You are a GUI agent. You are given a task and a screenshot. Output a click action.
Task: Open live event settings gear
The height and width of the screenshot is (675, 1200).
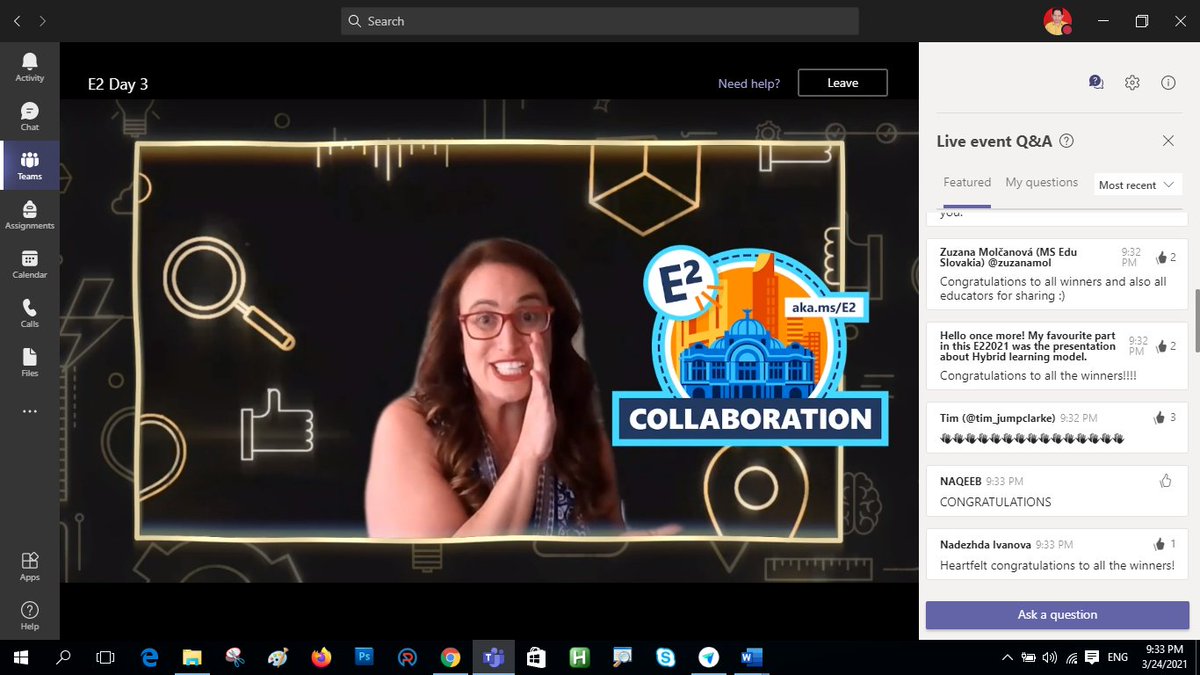click(x=1132, y=83)
